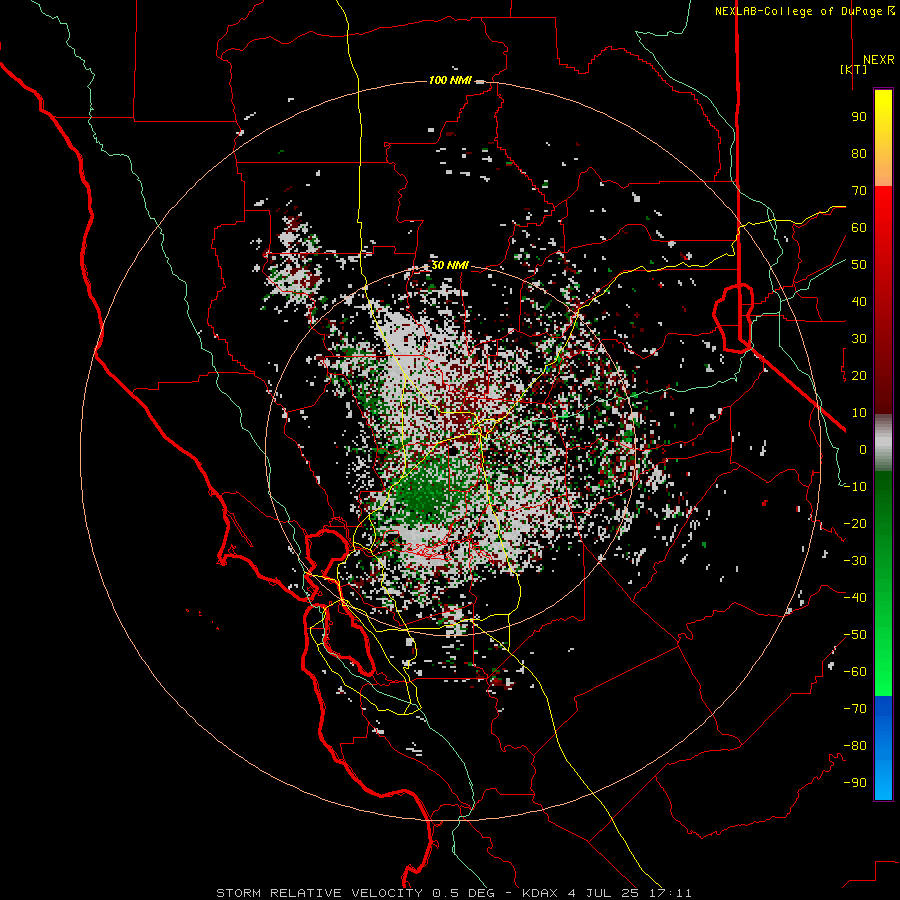Click the red segment of the color bar
900x900 pixels.
883,300
